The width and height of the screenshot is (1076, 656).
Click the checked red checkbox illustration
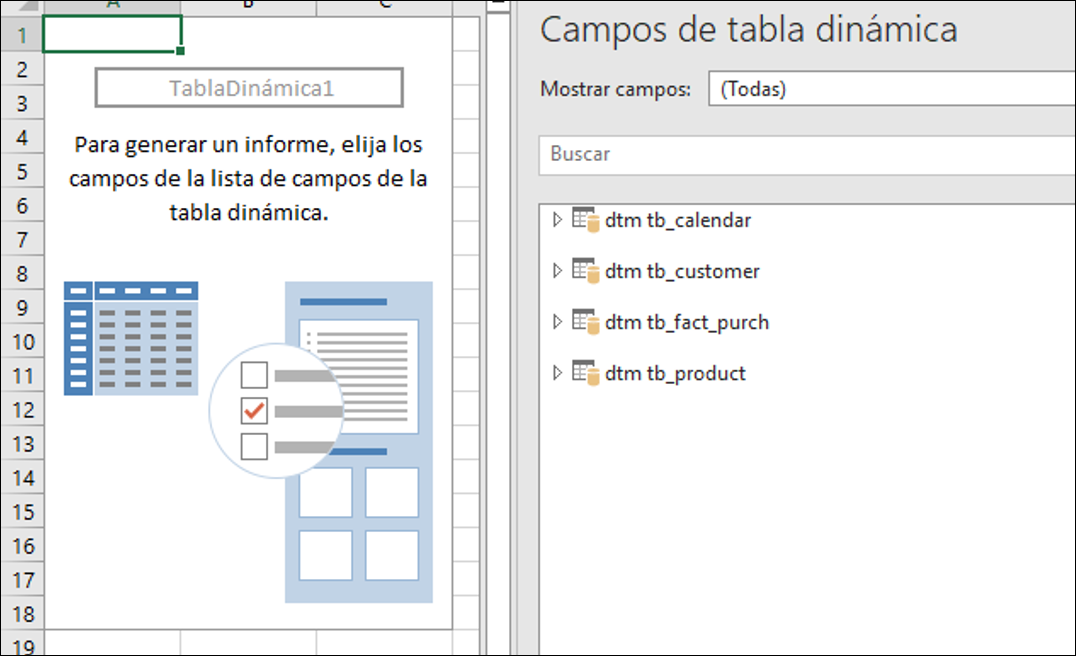pos(254,411)
